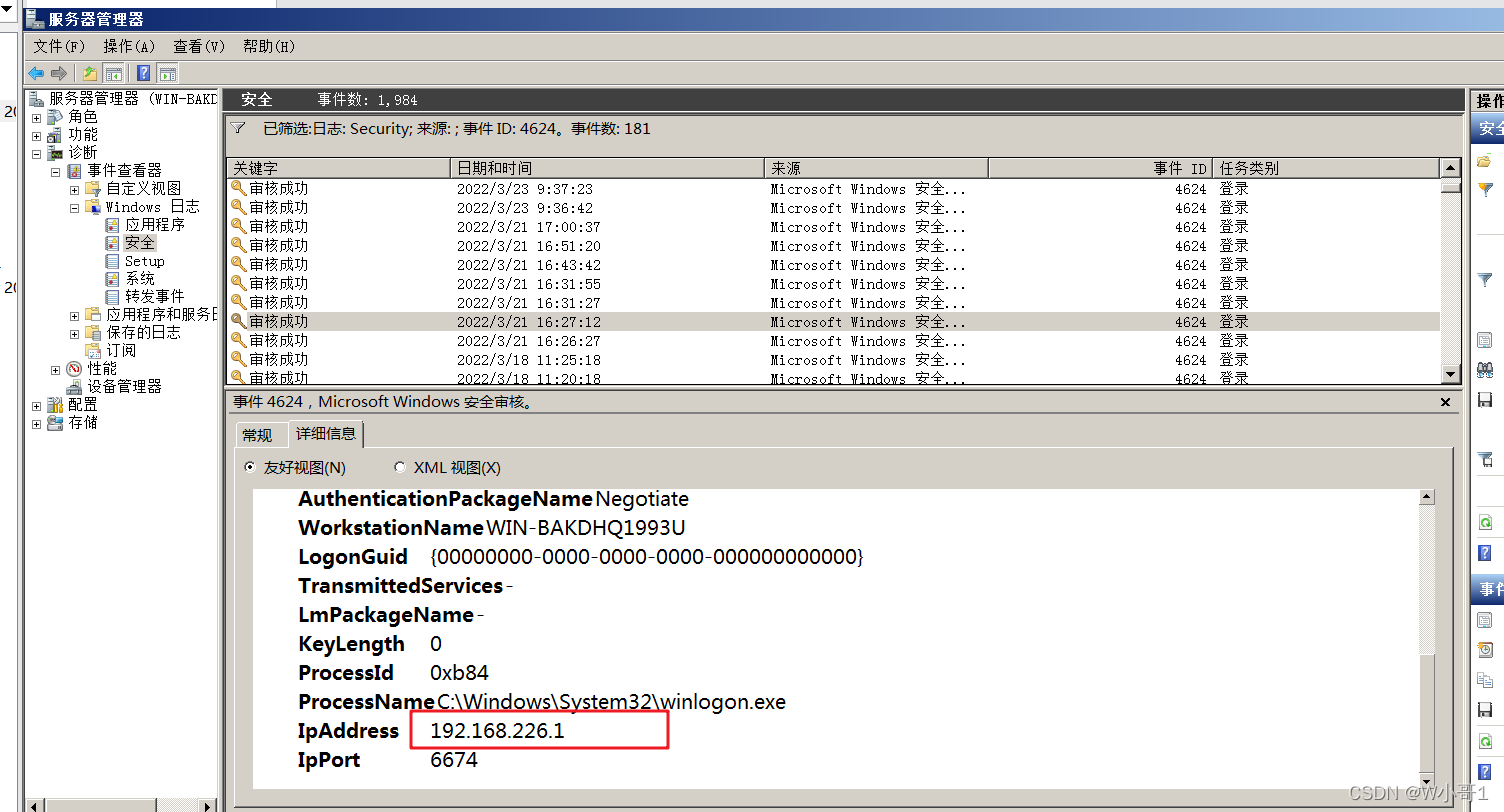The image size is (1504, 812).
Task: Expand the 存储 tree node
Action: click(37, 423)
